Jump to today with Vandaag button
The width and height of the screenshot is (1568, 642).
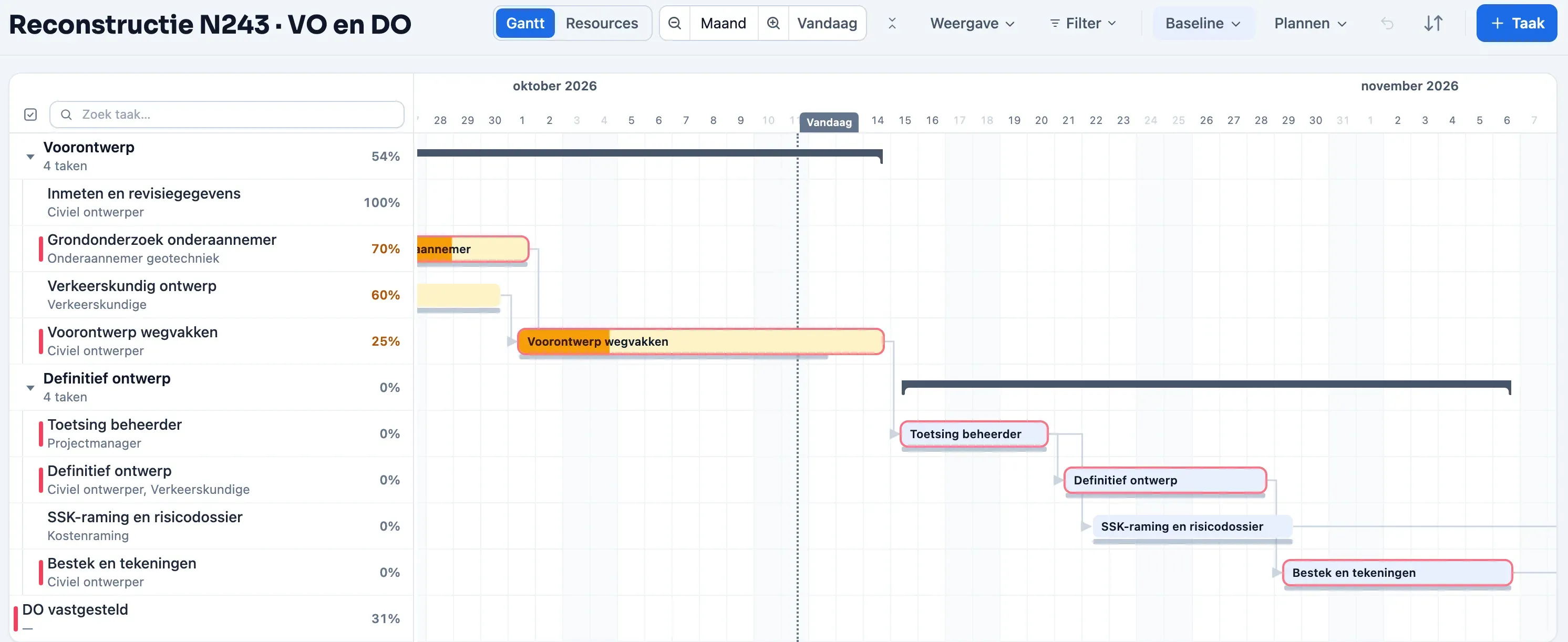point(827,23)
